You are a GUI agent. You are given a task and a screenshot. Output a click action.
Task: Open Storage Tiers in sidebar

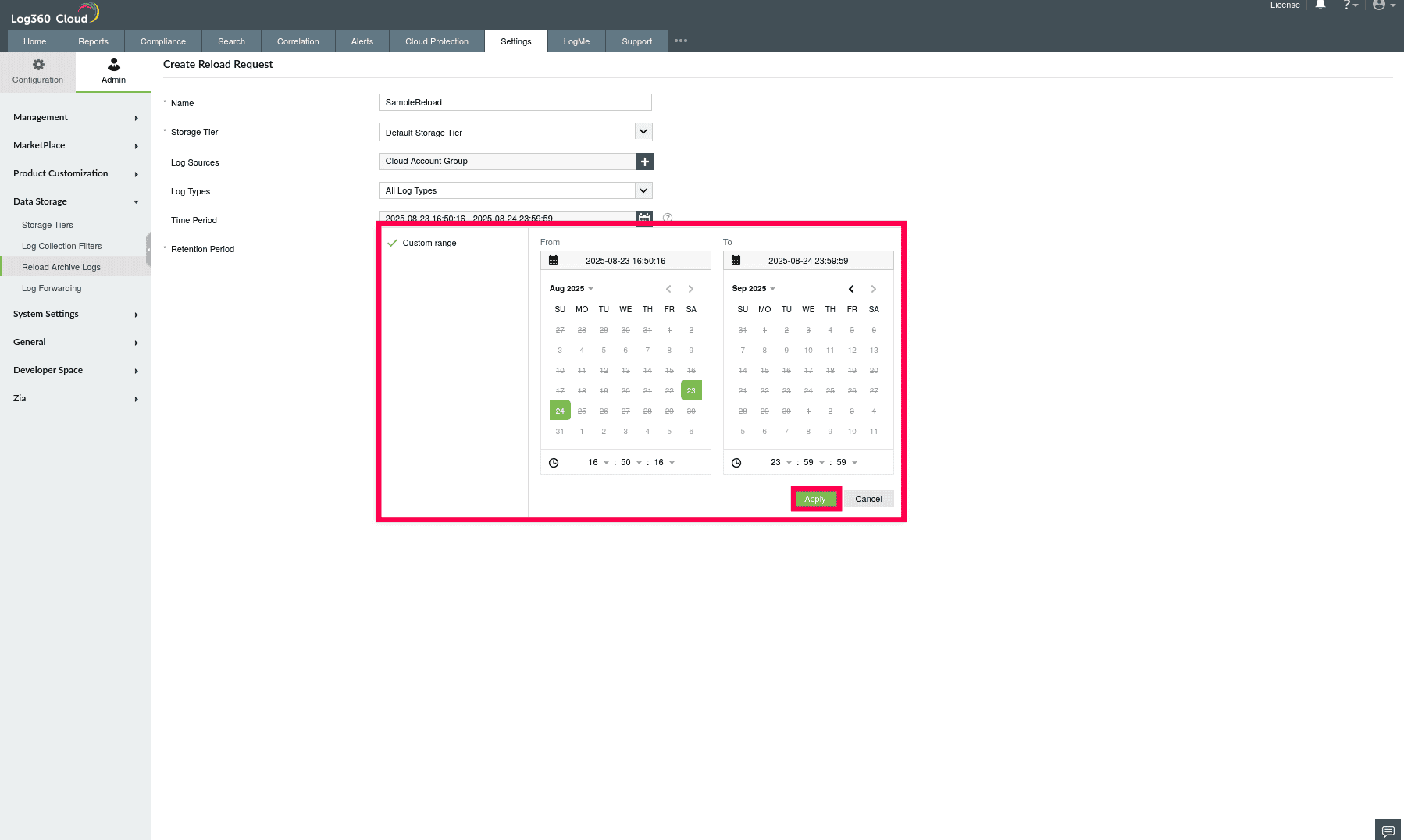point(48,225)
